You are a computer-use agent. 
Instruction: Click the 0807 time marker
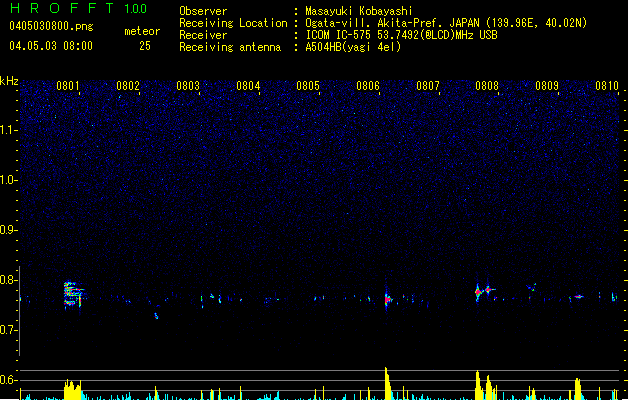click(x=428, y=86)
